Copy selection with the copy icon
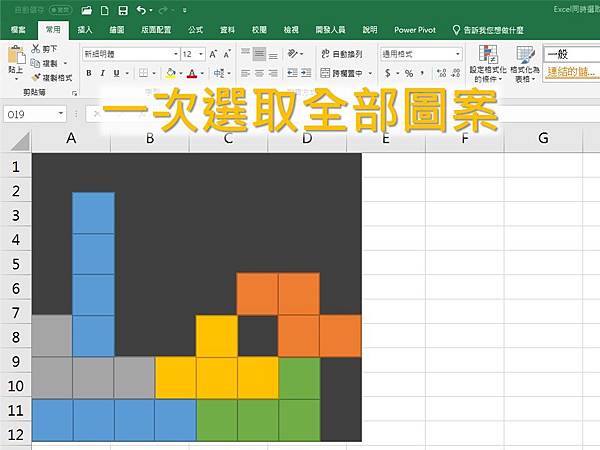This screenshot has width=600, height=450. click(35, 63)
